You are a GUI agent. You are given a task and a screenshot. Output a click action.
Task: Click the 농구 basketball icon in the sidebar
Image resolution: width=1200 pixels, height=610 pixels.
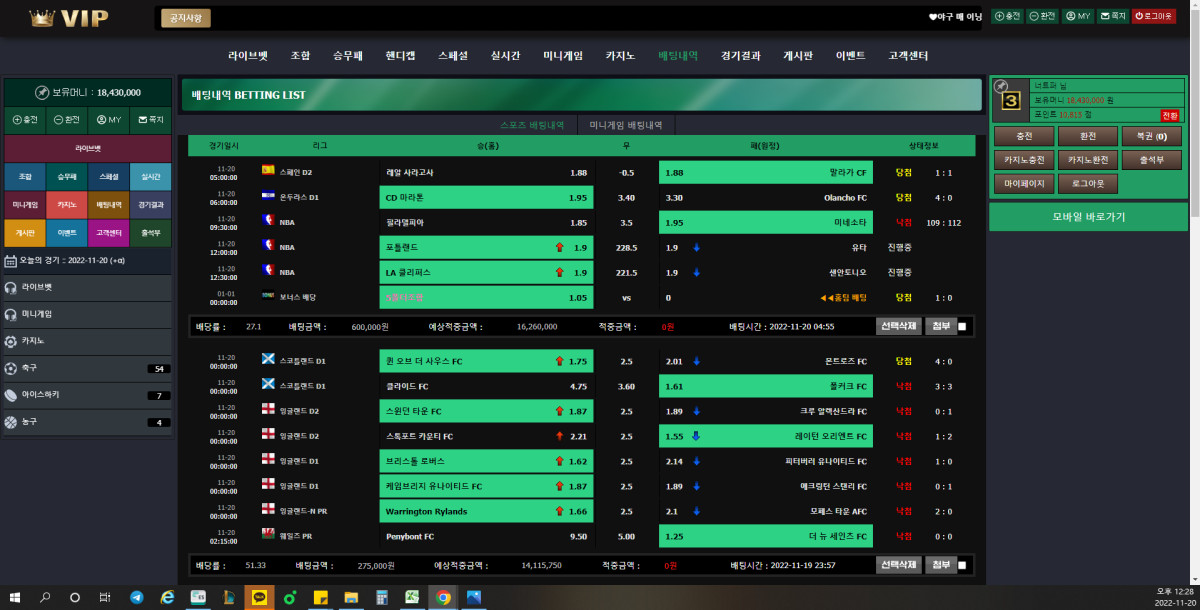(11, 422)
